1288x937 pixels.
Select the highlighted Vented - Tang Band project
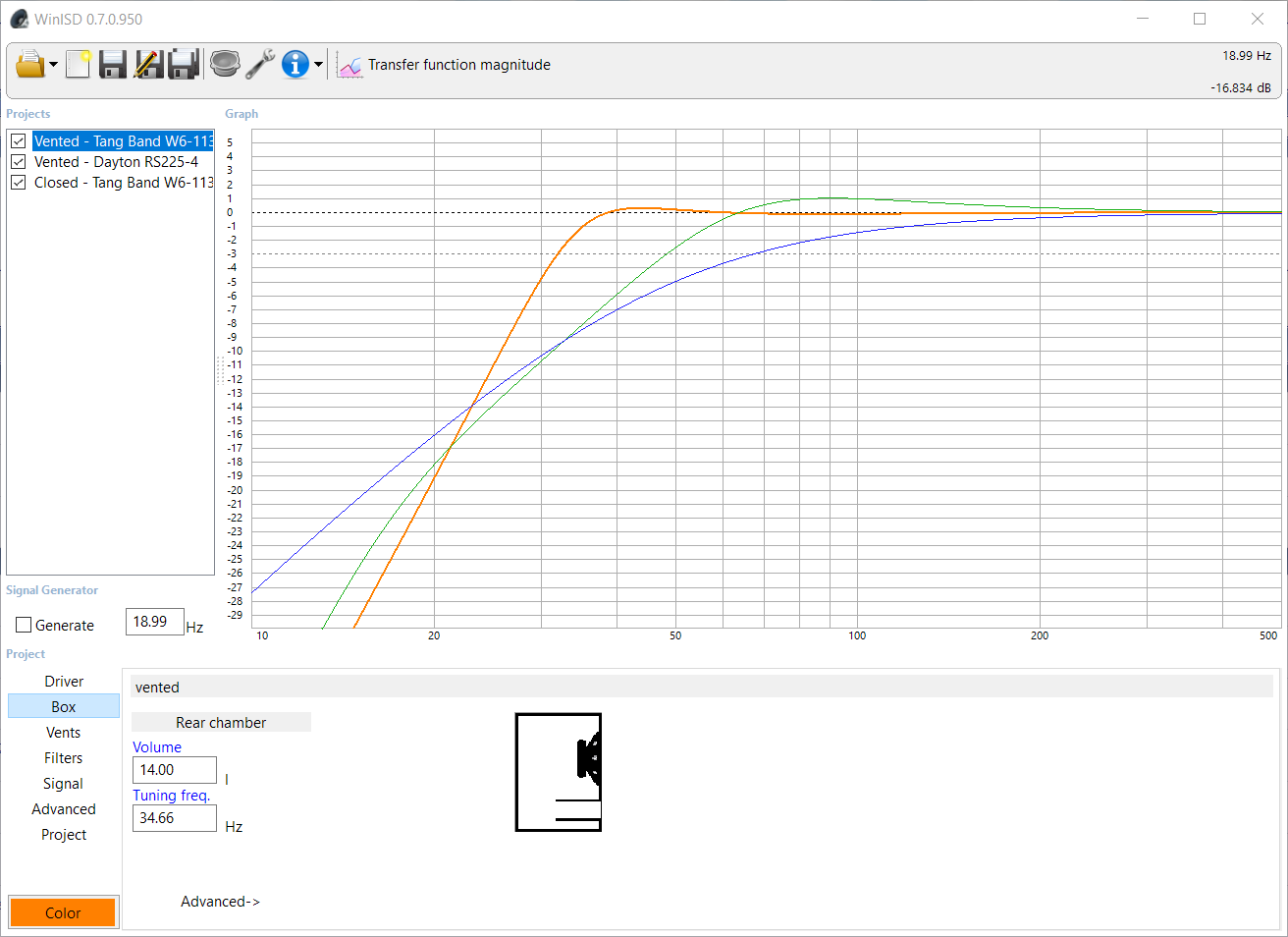pyautogui.click(x=124, y=141)
